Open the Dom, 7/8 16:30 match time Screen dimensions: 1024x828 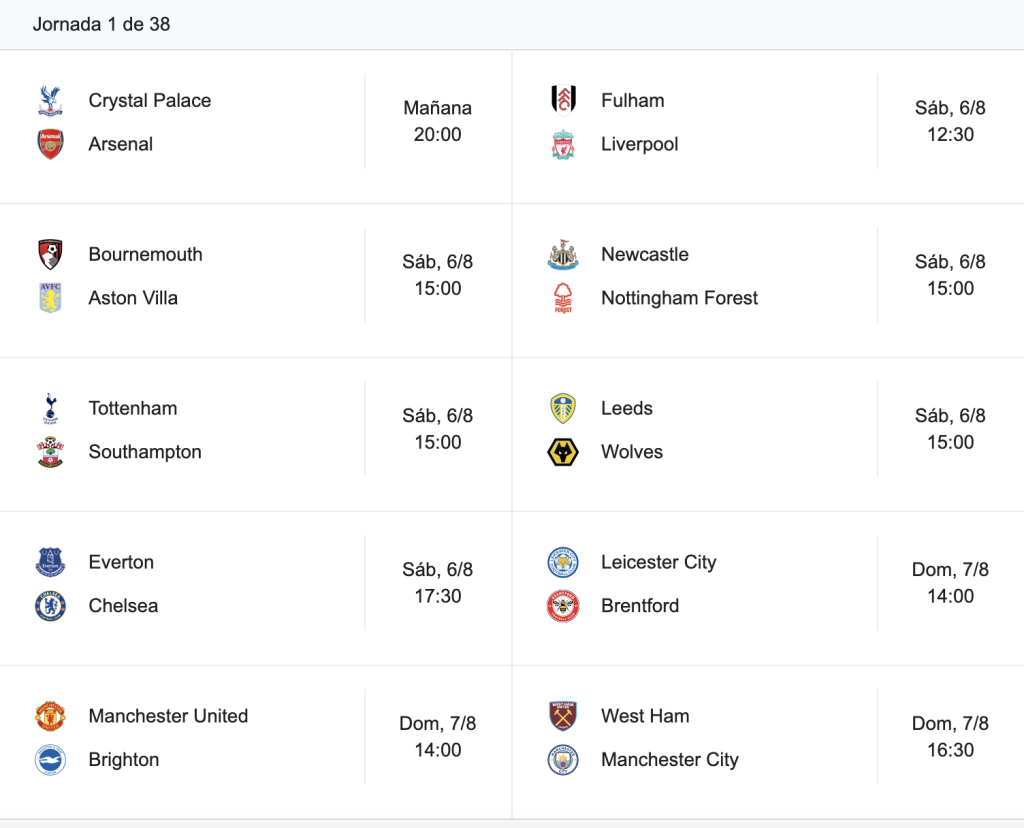pos(950,737)
